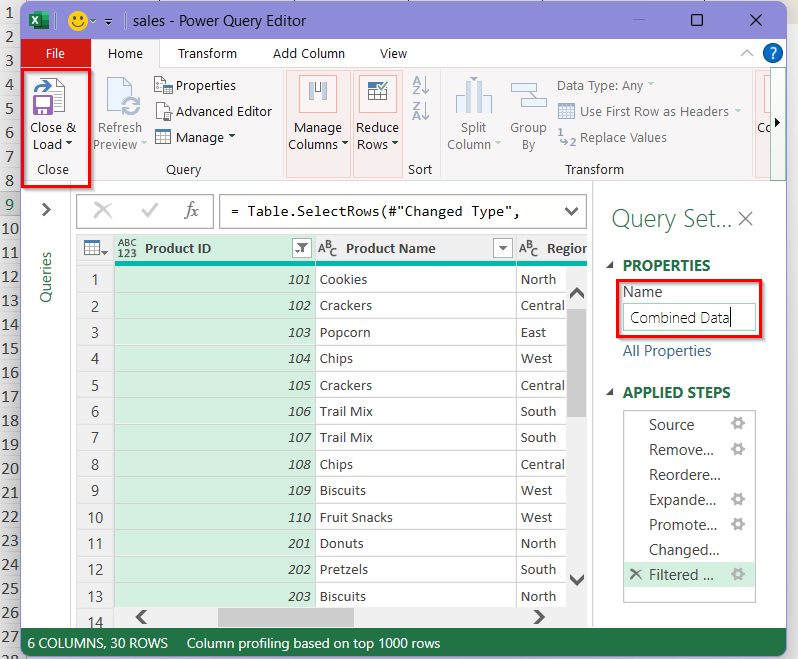Click the Close & Load icon
798x659 pixels.
49,97
